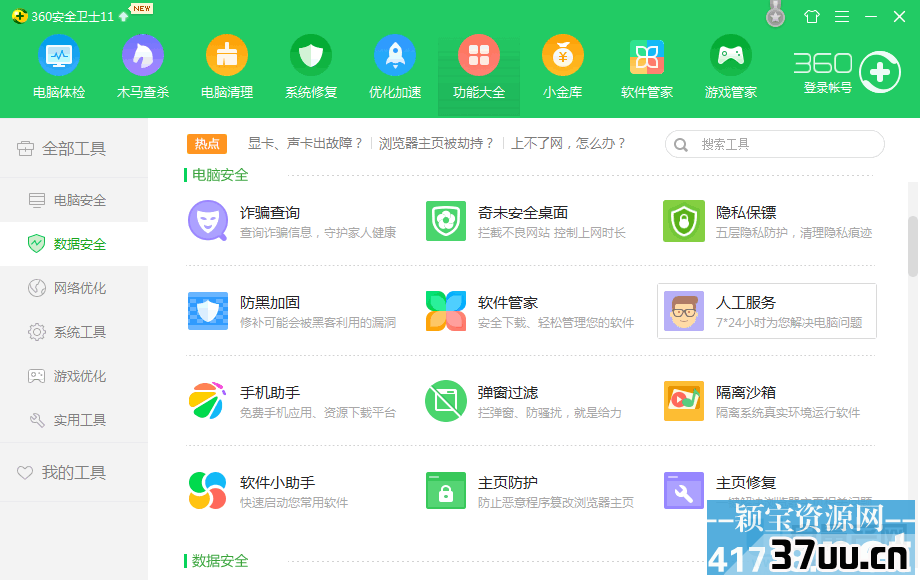Click description 拦截不良网站 控制上网时长
This screenshot has width=920, height=580.
552,233
